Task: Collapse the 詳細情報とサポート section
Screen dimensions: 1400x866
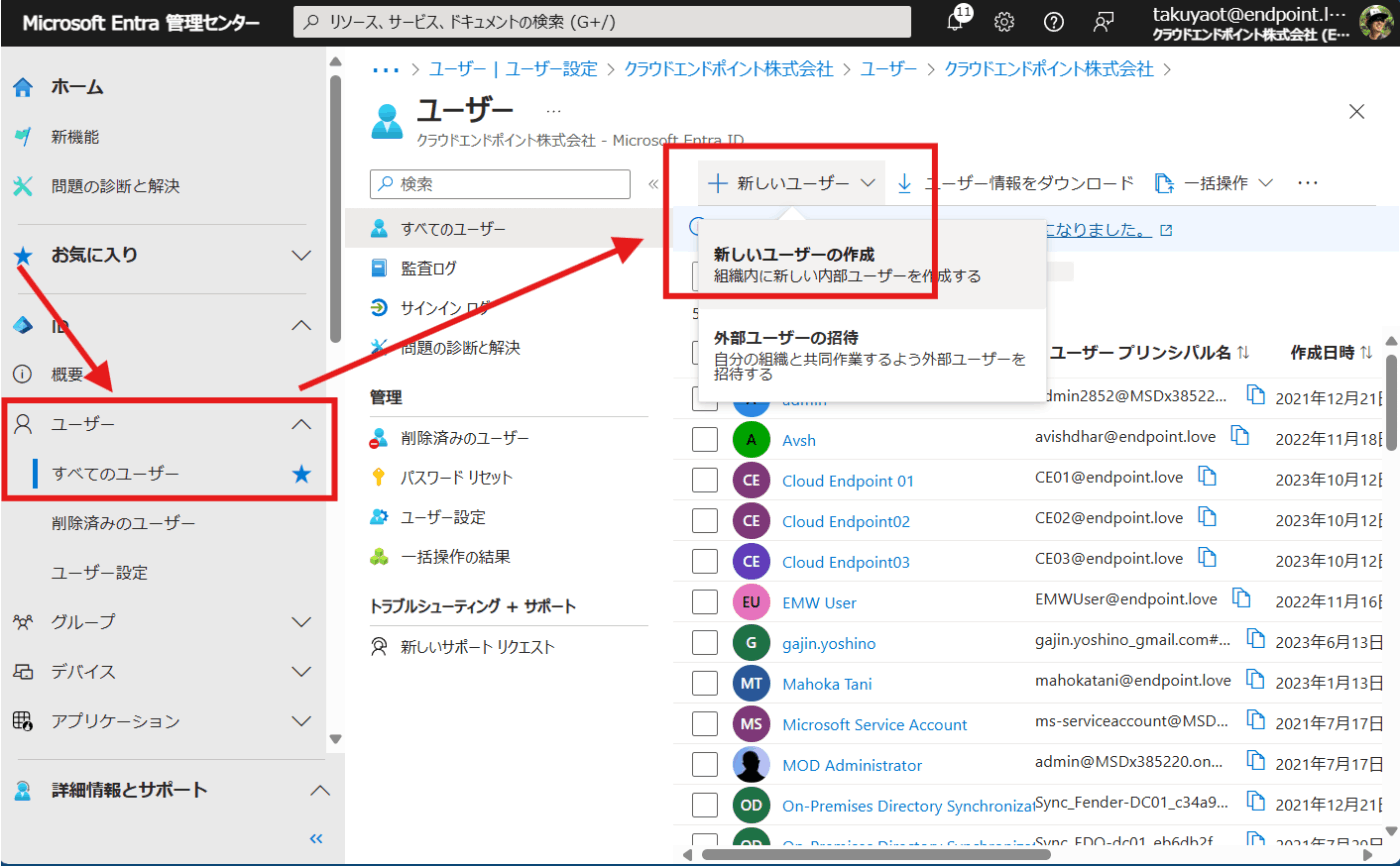Action: [x=319, y=791]
